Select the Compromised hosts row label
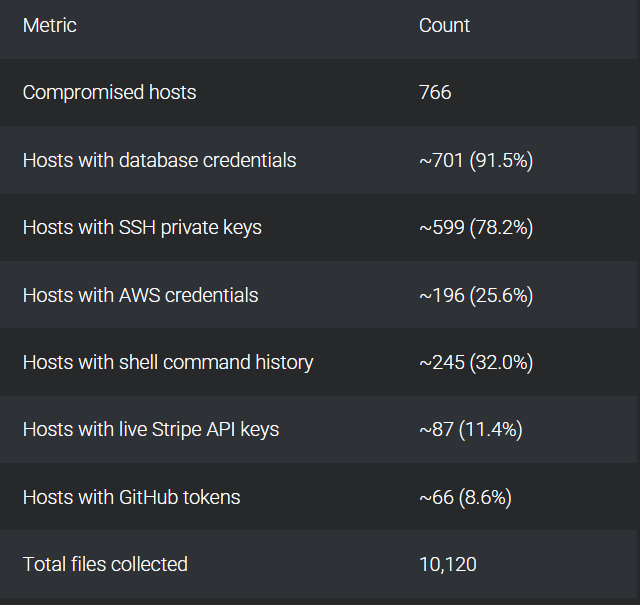The width and height of the screenshot is (640, 605). (x=109, y=93)
